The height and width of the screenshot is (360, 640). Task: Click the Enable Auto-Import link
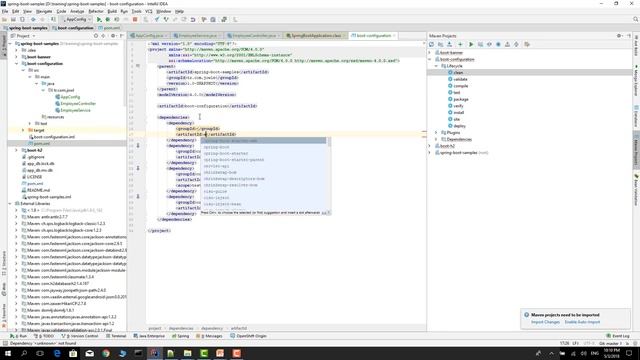tap(582, 322)
